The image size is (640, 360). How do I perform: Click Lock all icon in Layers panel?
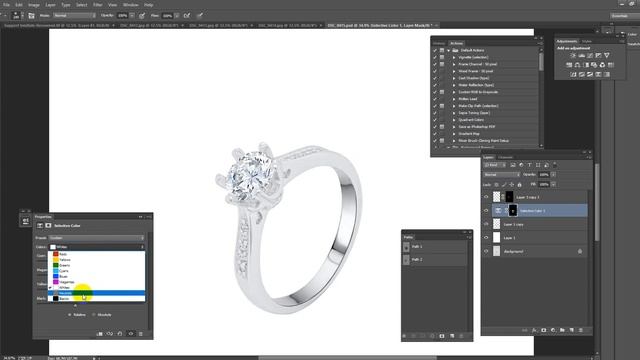coord(520,185)
